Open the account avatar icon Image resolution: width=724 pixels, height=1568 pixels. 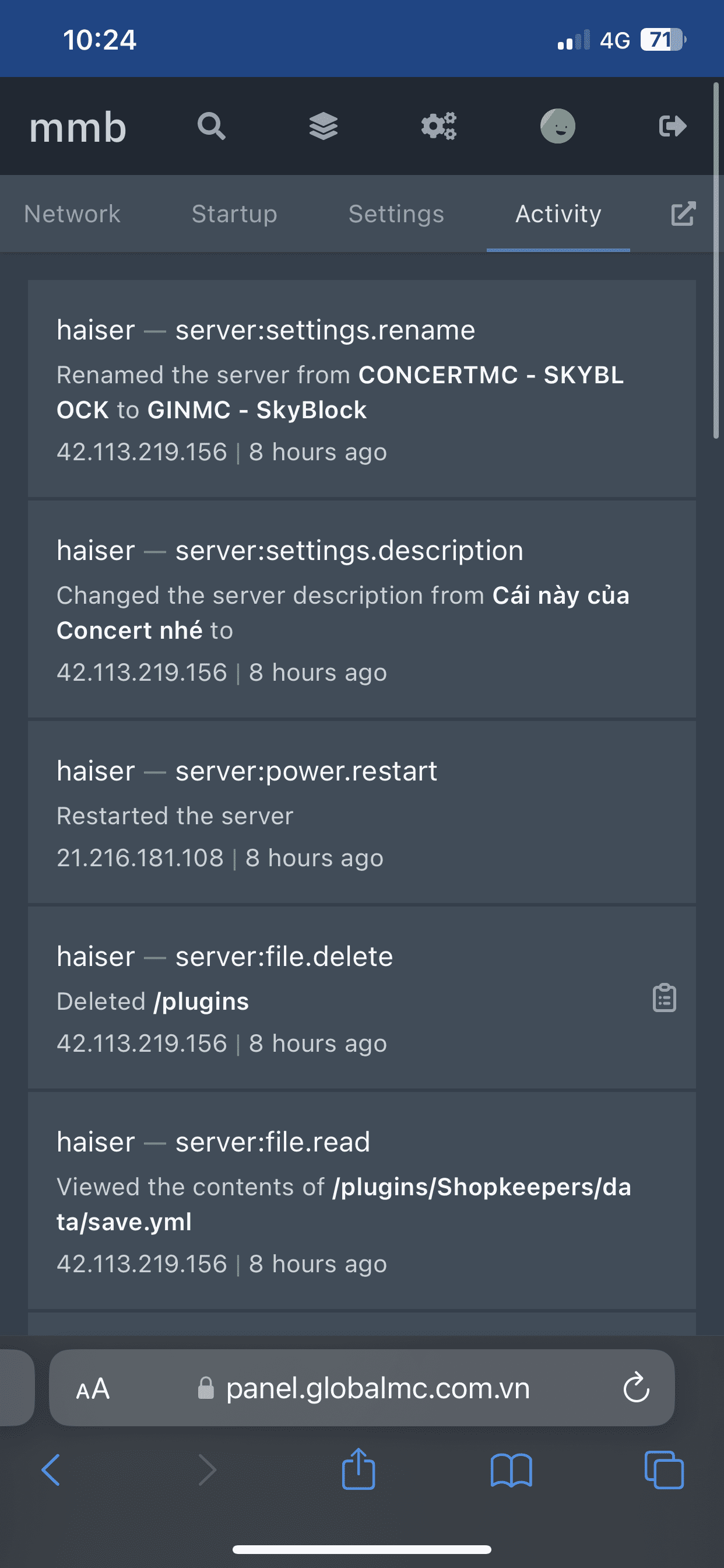(557, 127)
